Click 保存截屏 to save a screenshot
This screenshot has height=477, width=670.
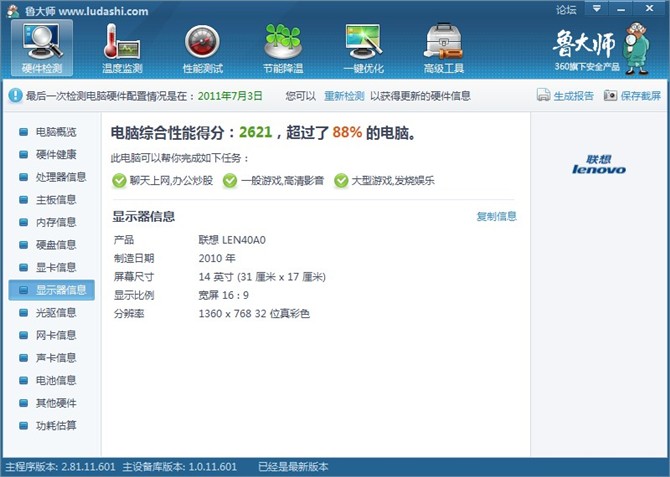click(641, 96)
